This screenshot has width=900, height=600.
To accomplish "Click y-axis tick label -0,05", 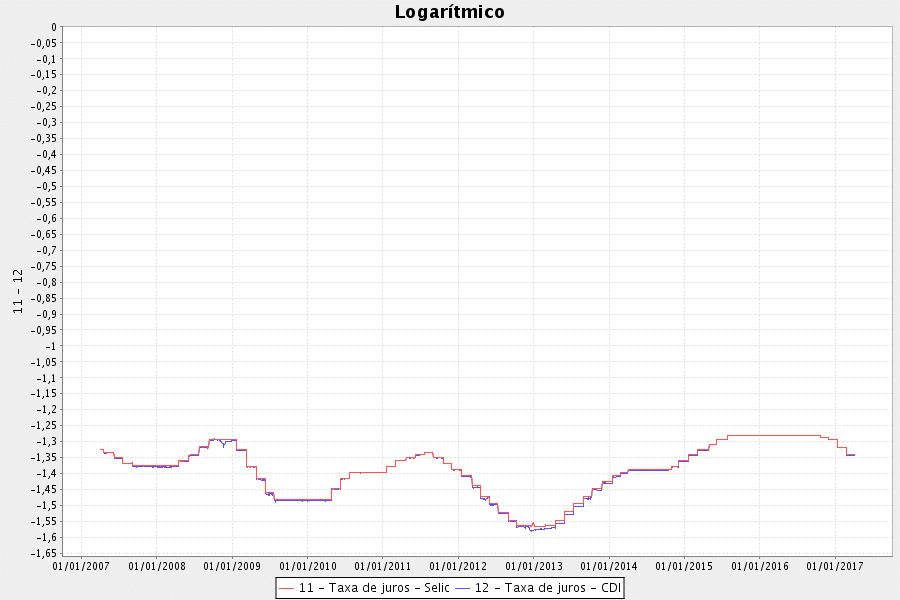I will (x=44, y=43).
